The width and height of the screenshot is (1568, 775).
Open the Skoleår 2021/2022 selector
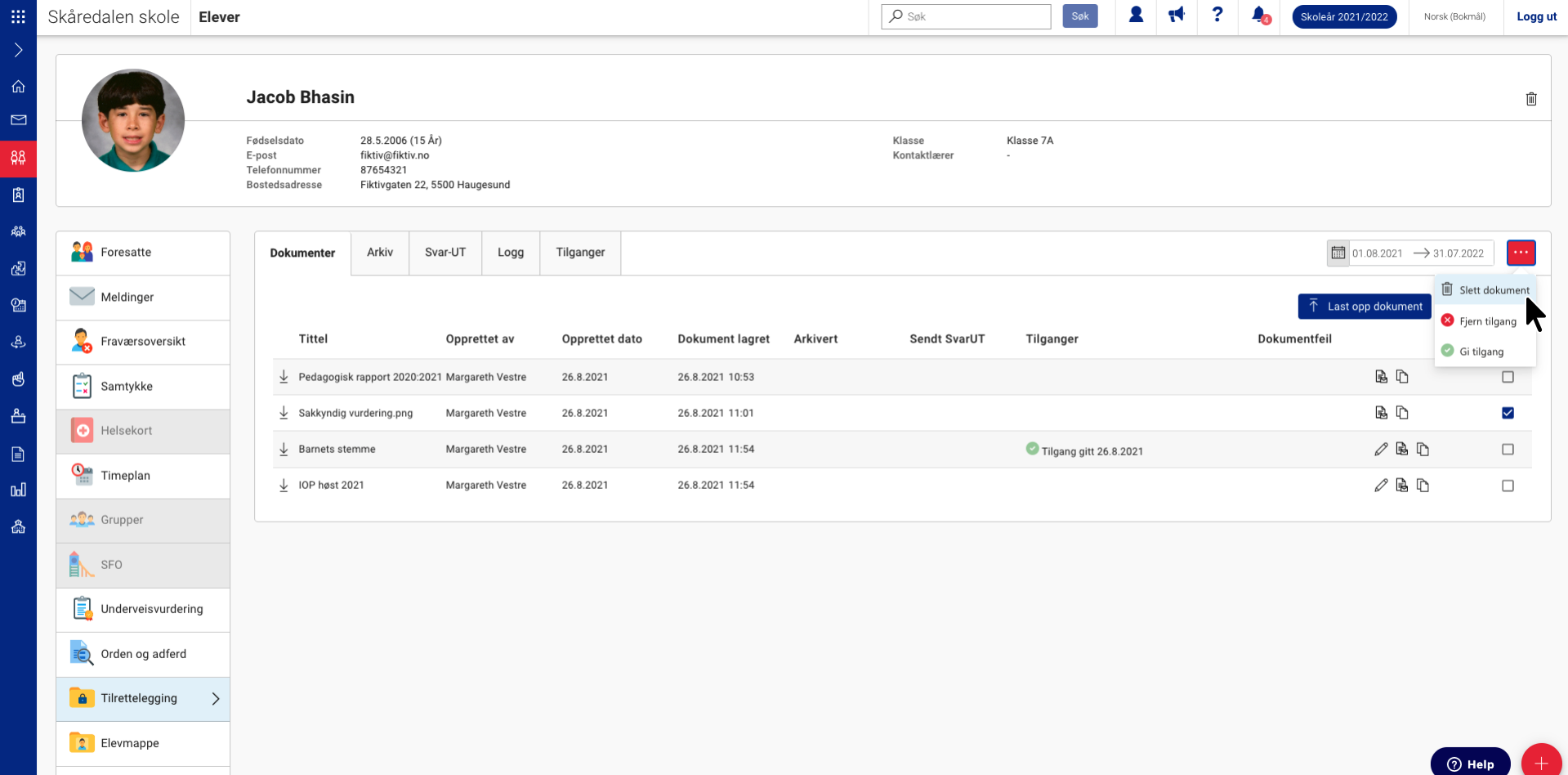click(x=1344, y=16)
